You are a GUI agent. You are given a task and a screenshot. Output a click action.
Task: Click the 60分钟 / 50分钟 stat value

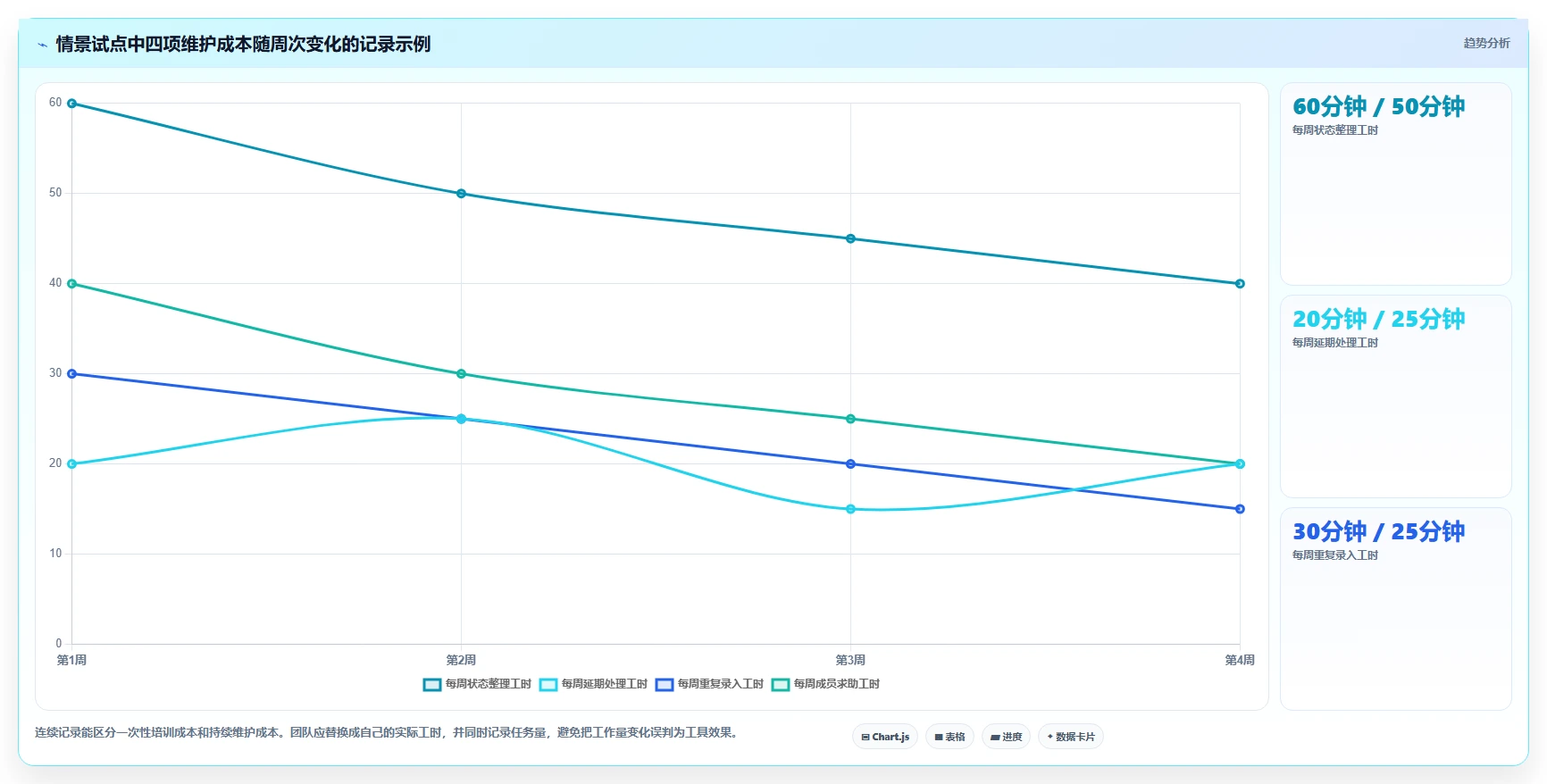tap(1378, 106)
